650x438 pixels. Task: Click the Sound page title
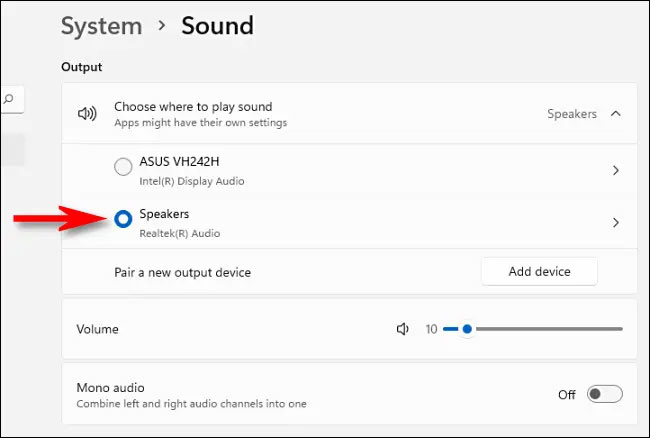pyautogui.click(x=217, y=26)
